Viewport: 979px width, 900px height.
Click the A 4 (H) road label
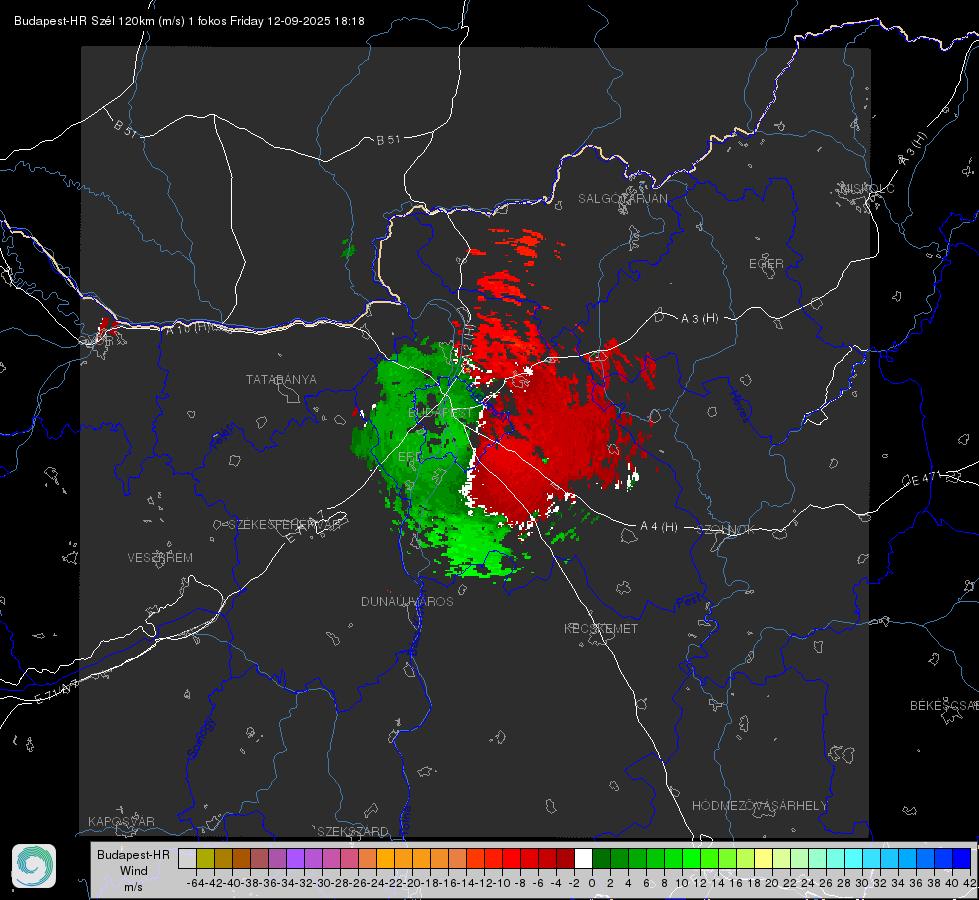(x=659, y=527)
